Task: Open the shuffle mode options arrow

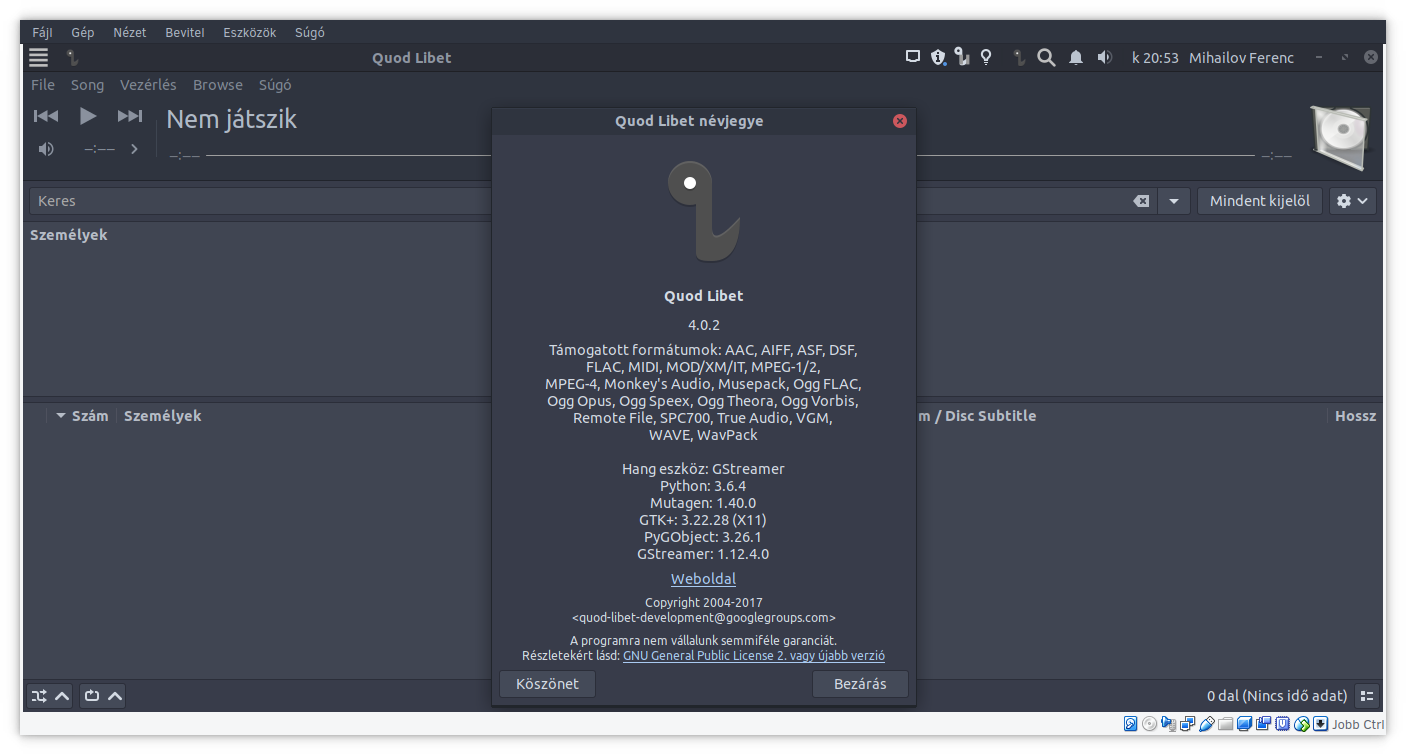Action: 62,696
